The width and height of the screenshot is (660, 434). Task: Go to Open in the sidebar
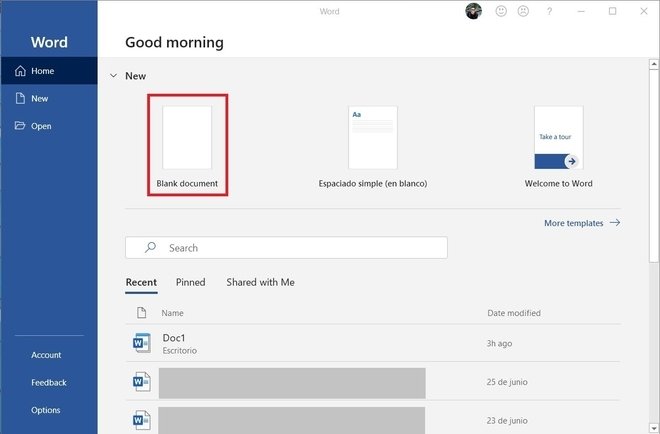(x=49, y=126)
